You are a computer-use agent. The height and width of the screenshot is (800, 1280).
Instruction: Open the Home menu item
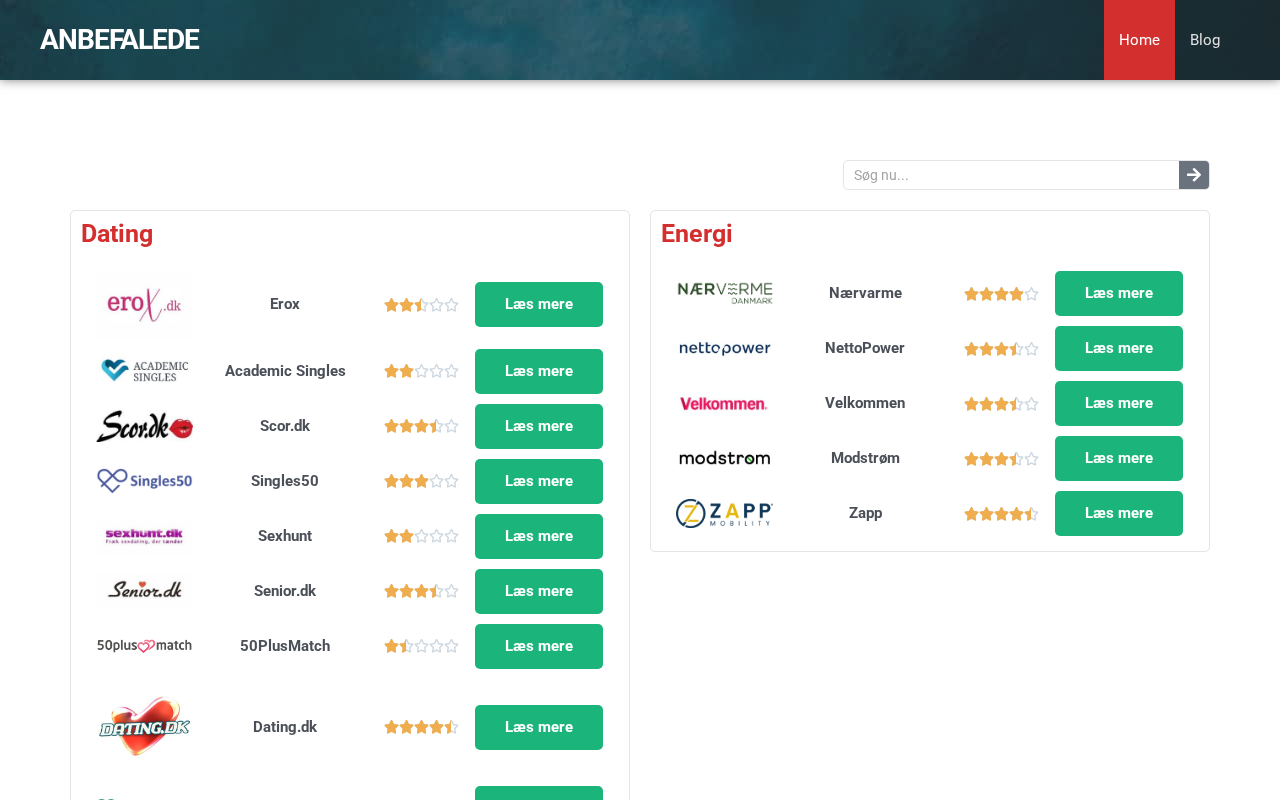[1139, 40]
